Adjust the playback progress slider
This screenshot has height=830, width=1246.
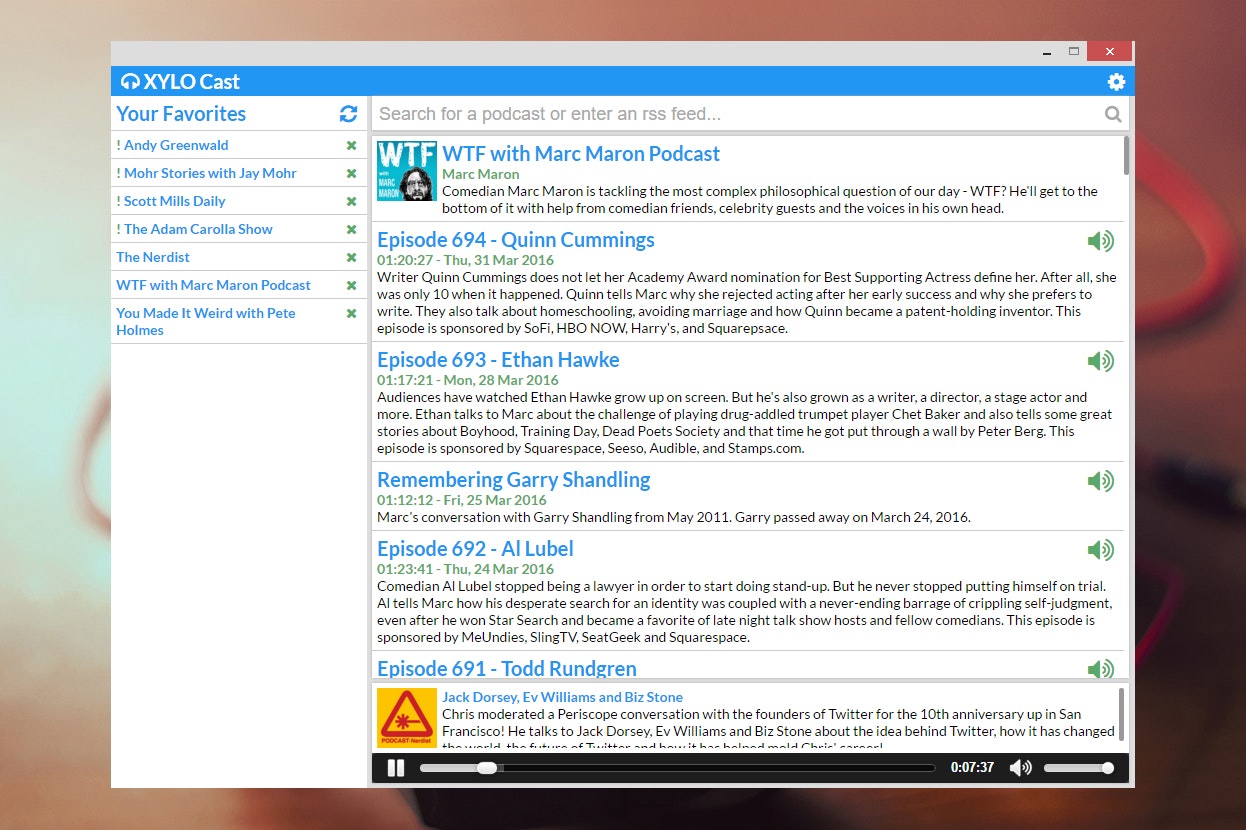coord(486,767)
